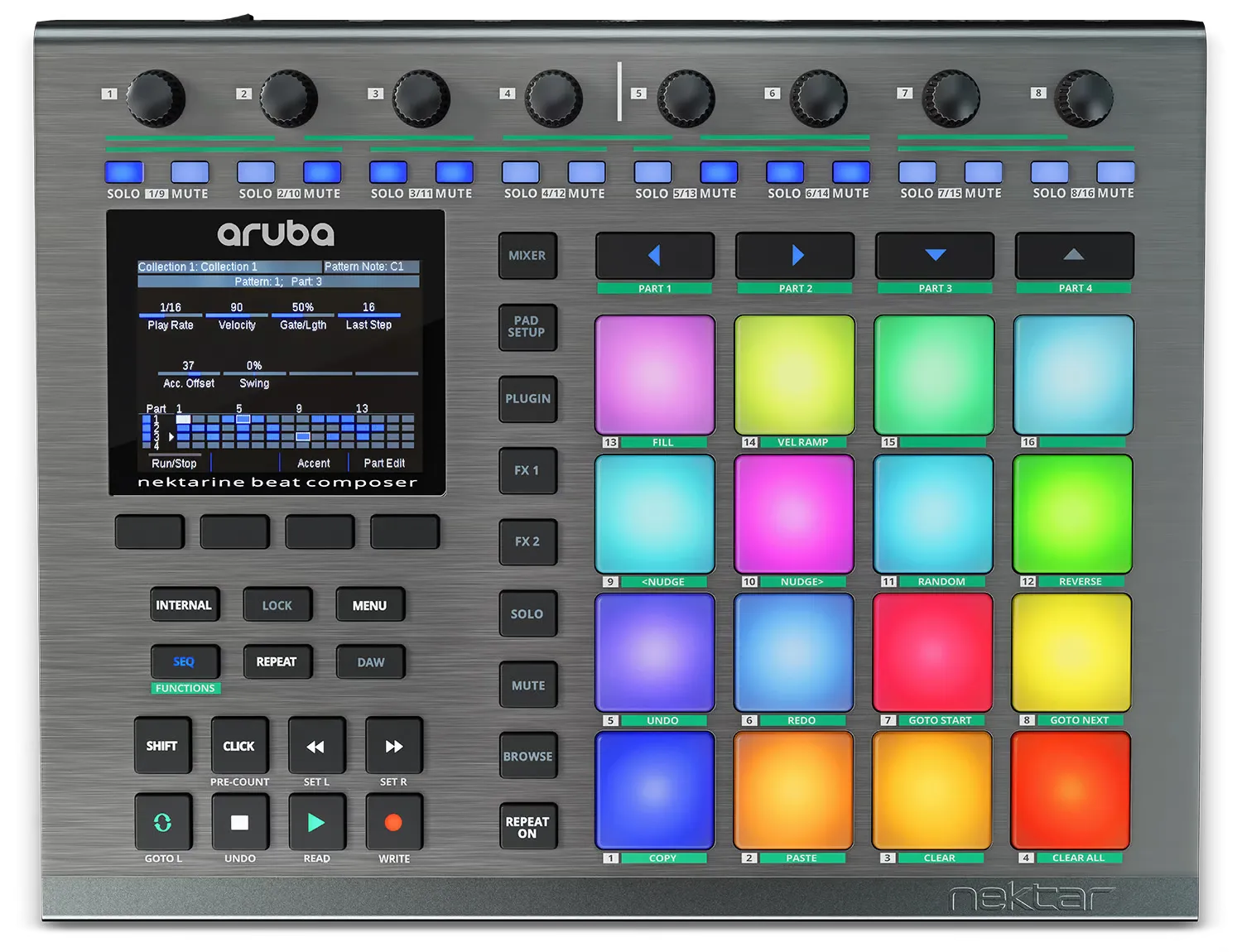
Task: Click the LOCK button
Action: [x=277, y=605]
